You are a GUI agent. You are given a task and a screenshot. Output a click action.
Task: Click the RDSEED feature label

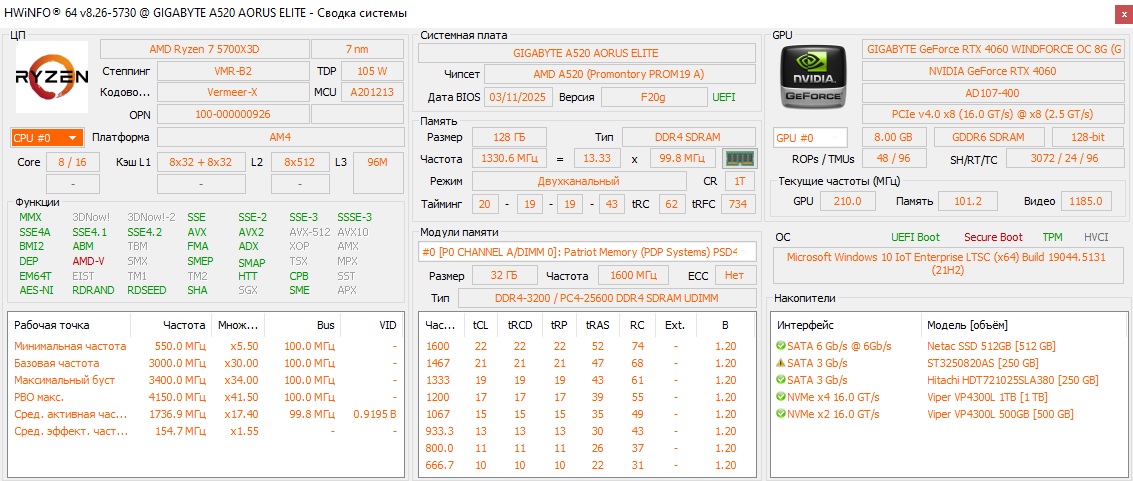[147, 290]
